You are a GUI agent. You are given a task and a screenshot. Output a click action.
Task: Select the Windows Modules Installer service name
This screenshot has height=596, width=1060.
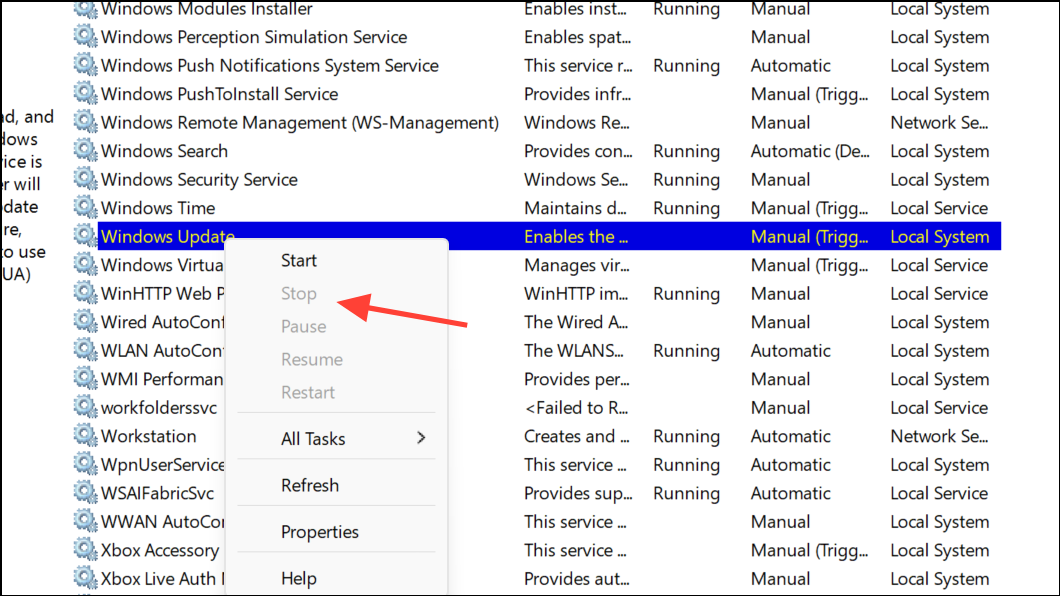[x=207, y=9]
